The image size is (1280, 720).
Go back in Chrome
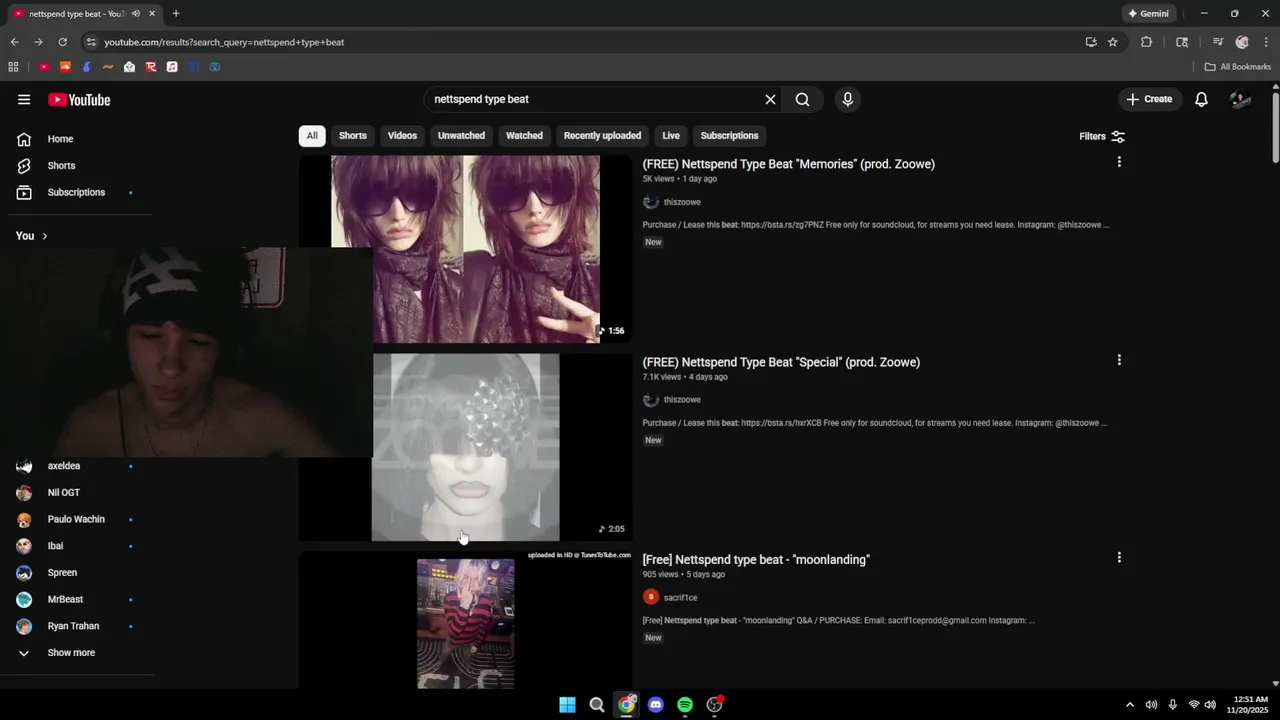pos(14,42)
